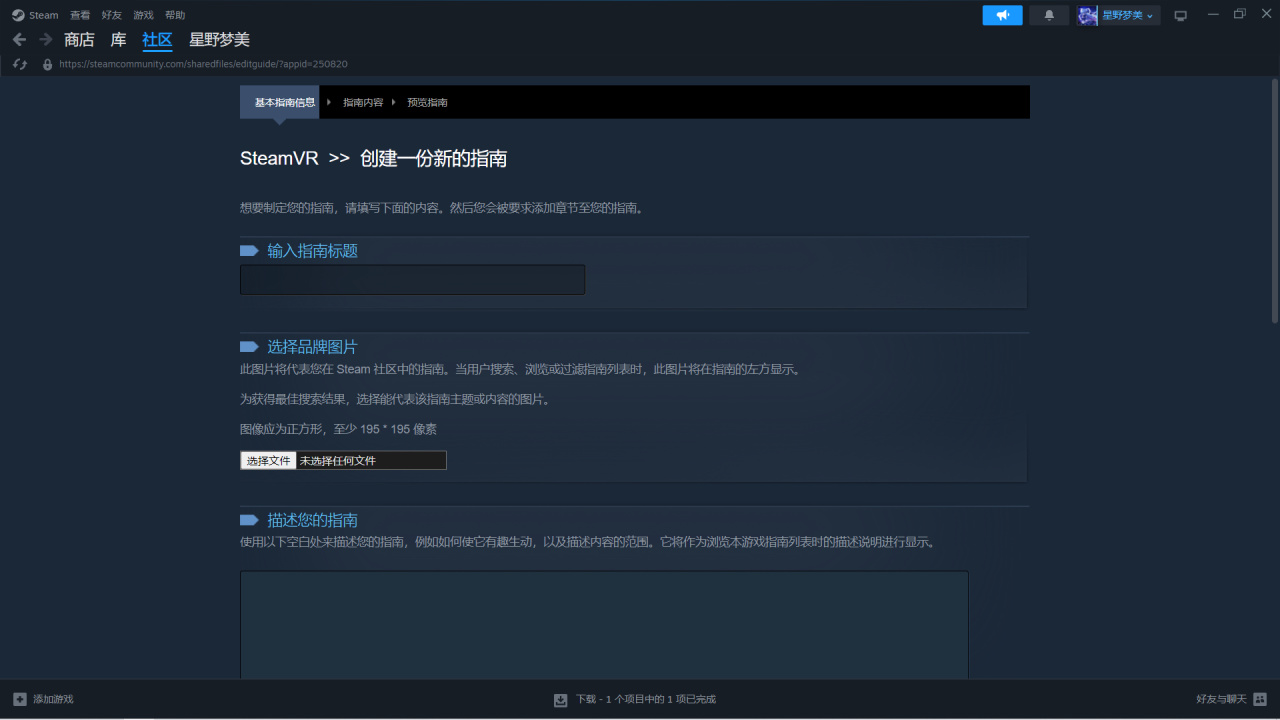
Task: Click the guide title input field
Action: coord(412,280)
